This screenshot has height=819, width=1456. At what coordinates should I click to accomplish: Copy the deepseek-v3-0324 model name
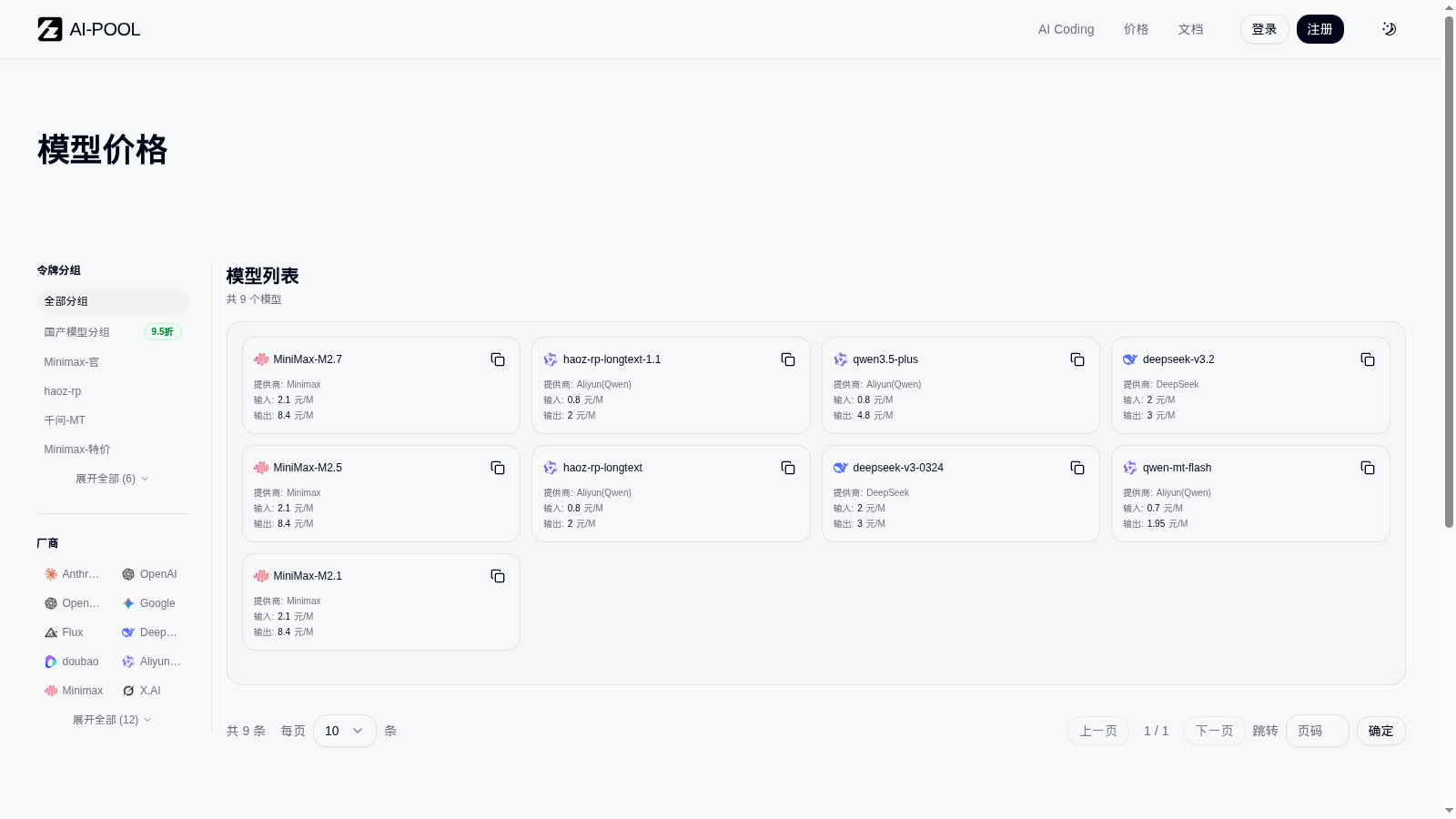point(1077,468)
